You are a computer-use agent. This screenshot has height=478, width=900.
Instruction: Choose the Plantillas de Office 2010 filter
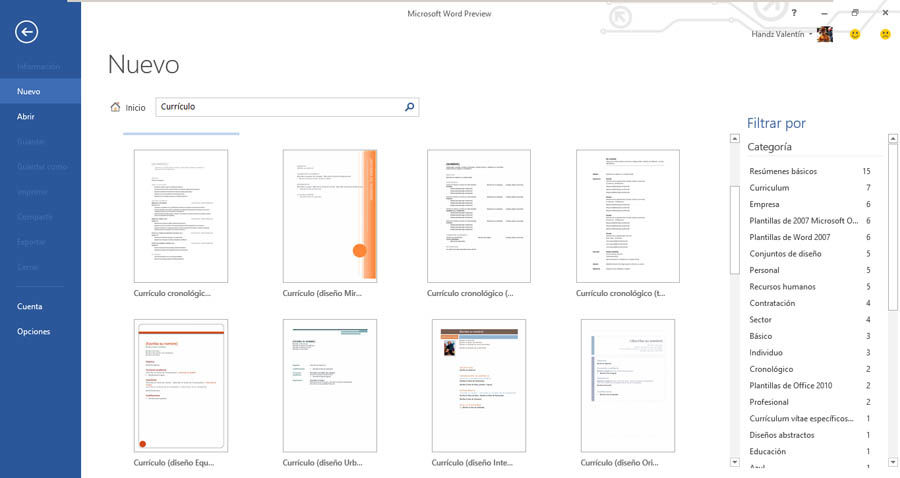[790, 386]
